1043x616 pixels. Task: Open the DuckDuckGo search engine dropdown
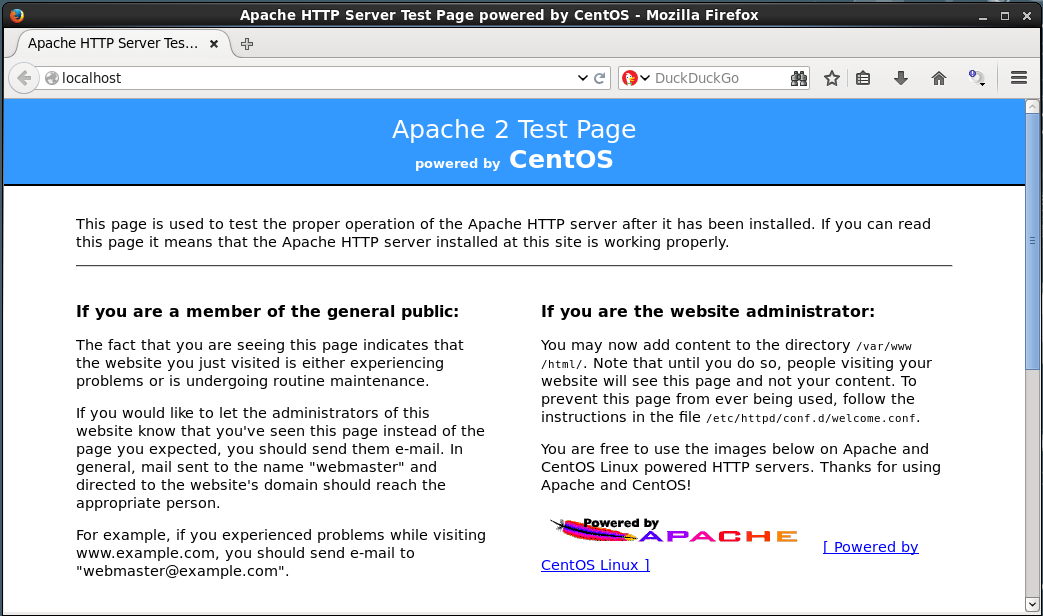[x=635, y=78]
